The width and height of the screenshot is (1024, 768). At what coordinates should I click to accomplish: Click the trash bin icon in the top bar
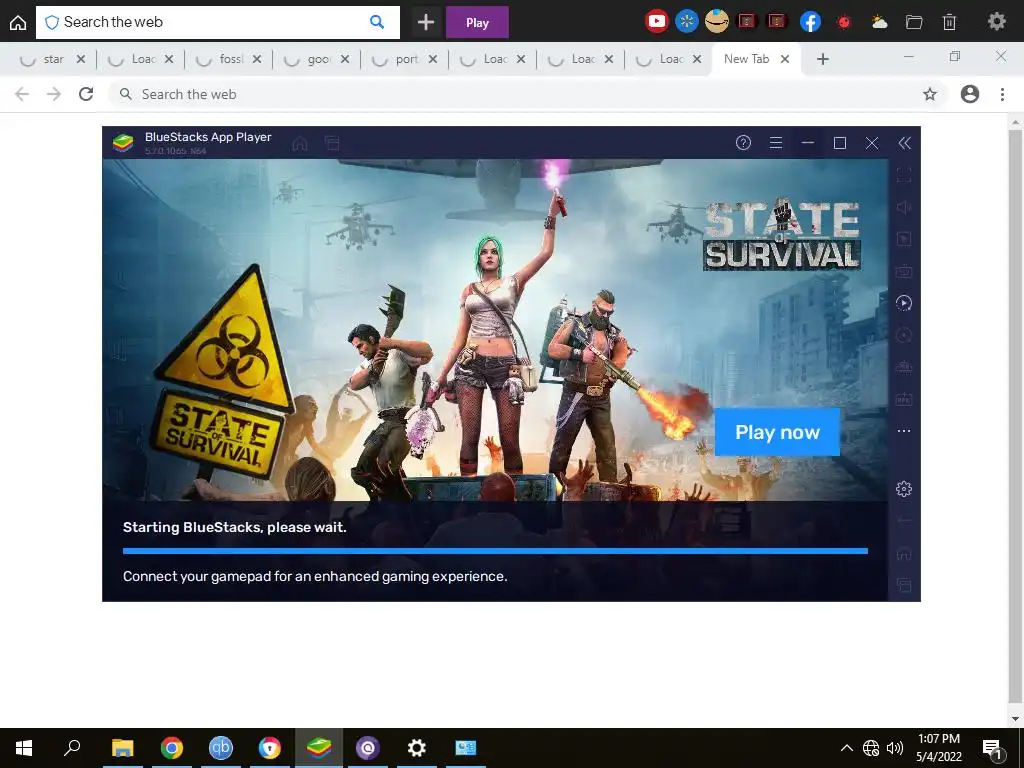coord(950,22)
